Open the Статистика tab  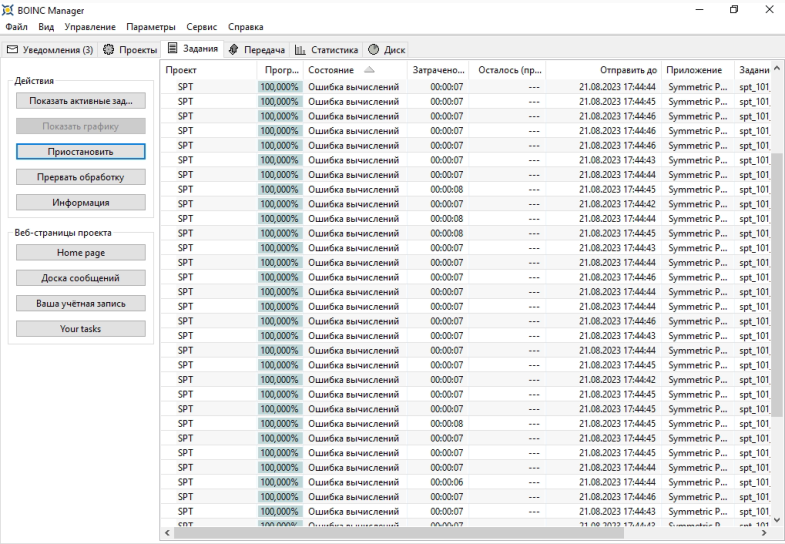pyautogui.click(x=326, y=50)
